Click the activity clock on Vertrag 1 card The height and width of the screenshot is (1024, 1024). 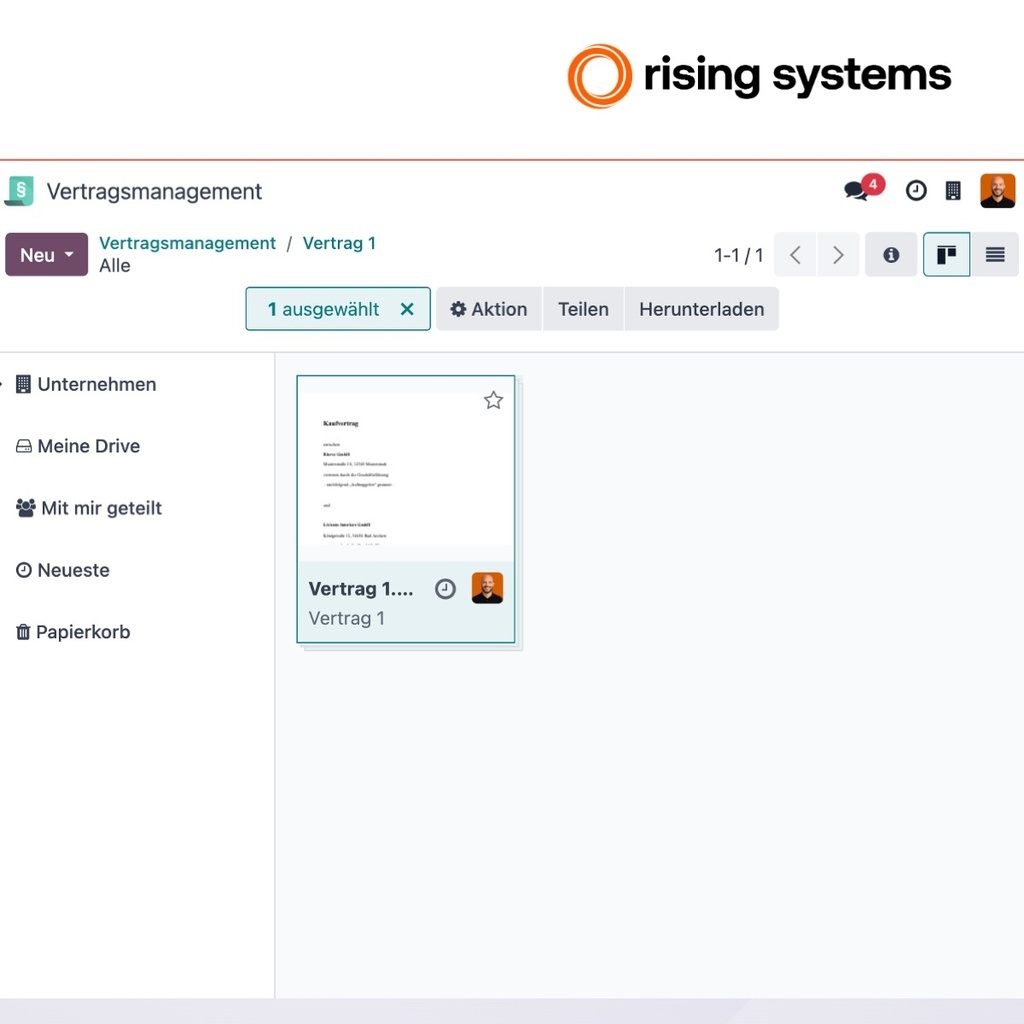[445, 589]
